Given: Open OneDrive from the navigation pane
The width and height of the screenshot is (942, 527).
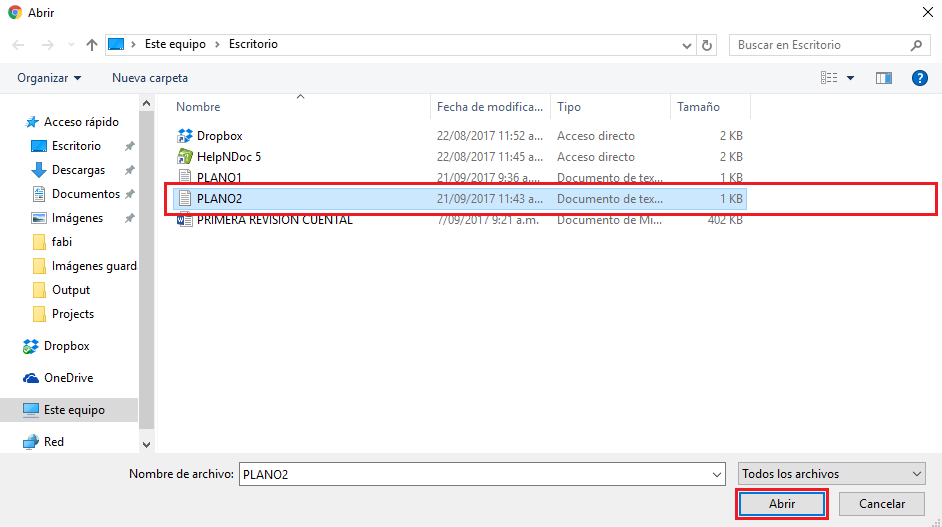Looking at the screenshot, I should pyautogui.click(x=68, y=378).
